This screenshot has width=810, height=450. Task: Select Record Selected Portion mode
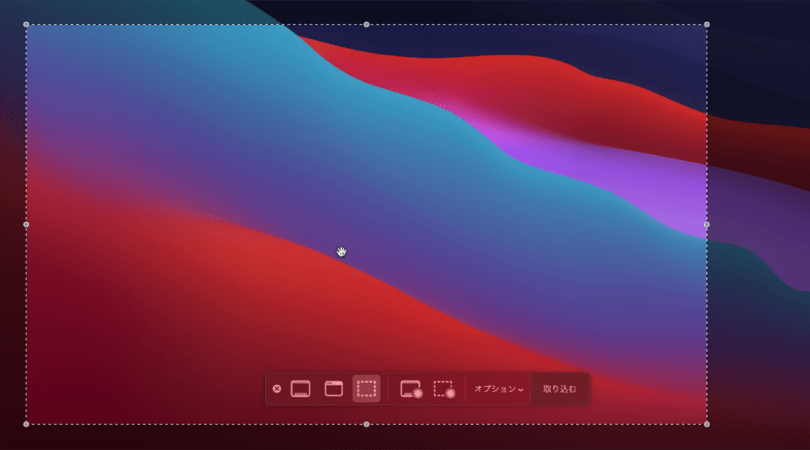(x=444, y=389)
